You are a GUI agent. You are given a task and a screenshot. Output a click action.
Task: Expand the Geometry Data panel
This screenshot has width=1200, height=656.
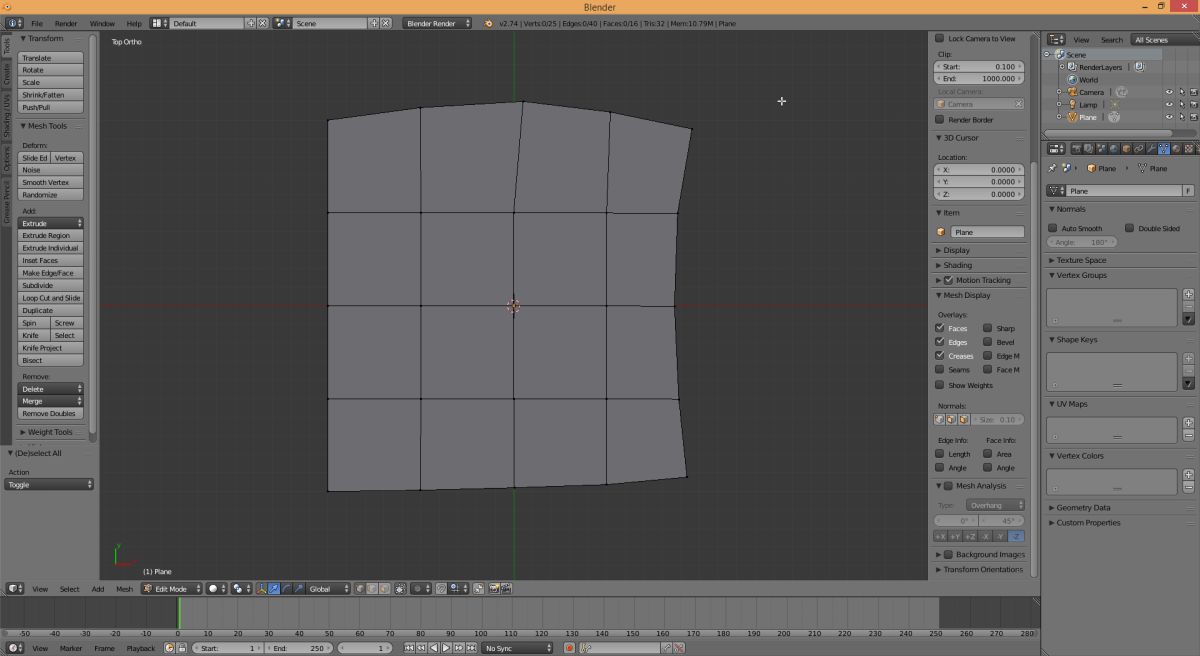(x=1083, y=507)
